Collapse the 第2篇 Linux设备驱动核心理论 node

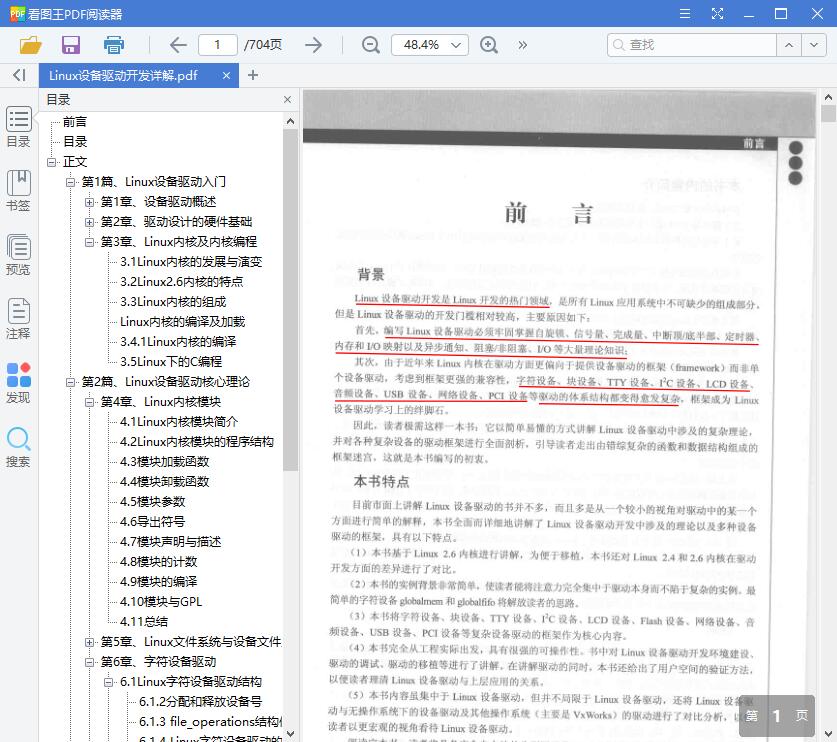point(70,382)
